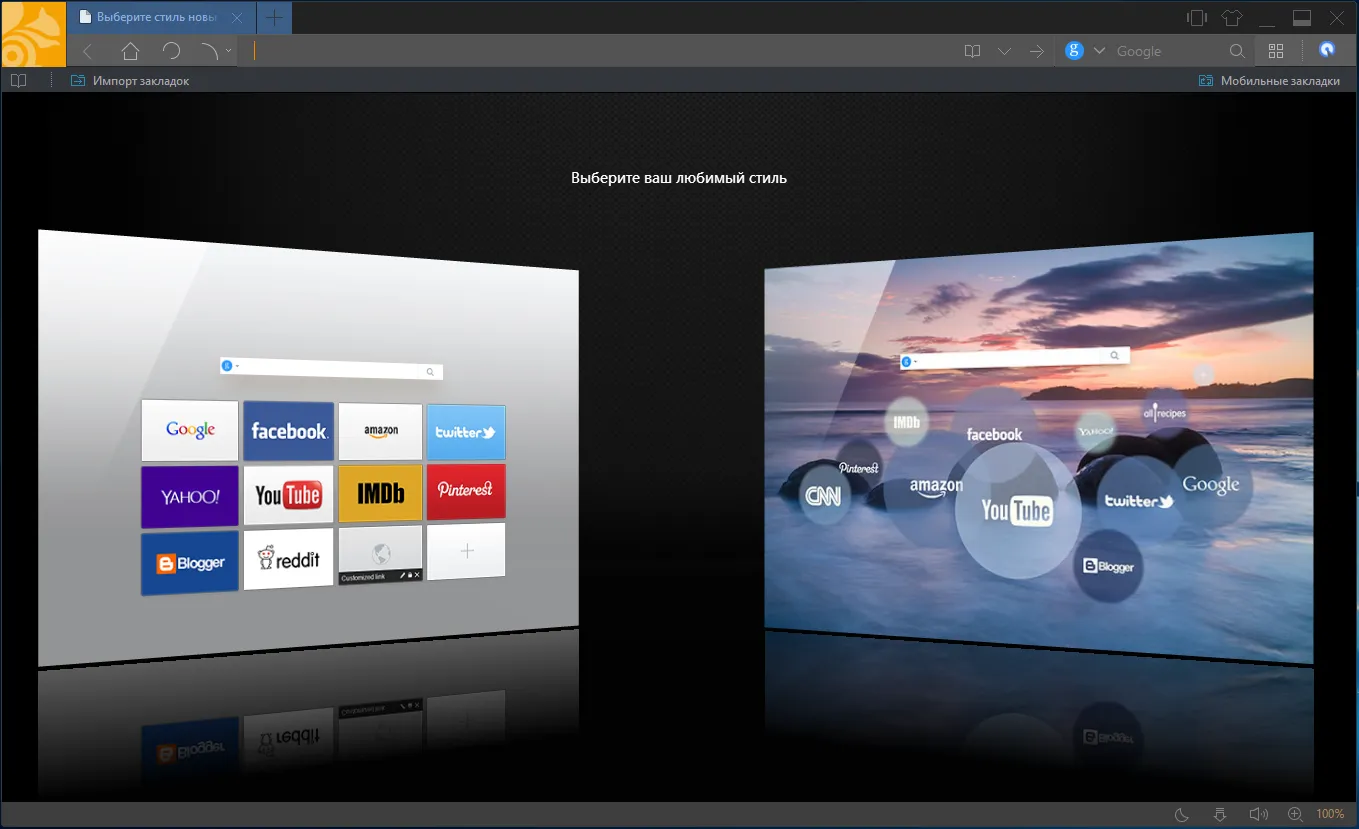Expand the small arrow beside the forward button
Image resolution: width=1359 pixels, height=829 pixels.
(x=229, y=51)
